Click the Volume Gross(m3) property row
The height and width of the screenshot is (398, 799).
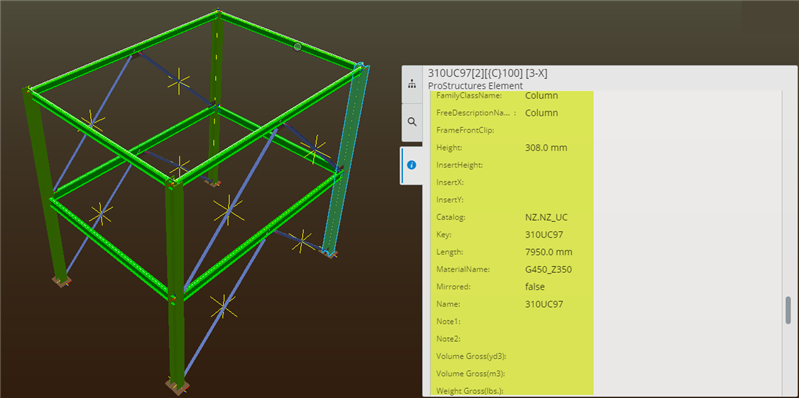tap(512, 374)
